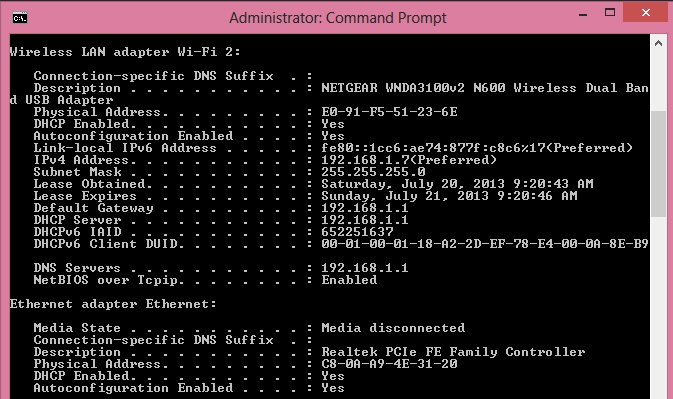Viewport: 673px width, 399px height.
Task: Click the Lease Obtained date value
Action: click(458, 184)
